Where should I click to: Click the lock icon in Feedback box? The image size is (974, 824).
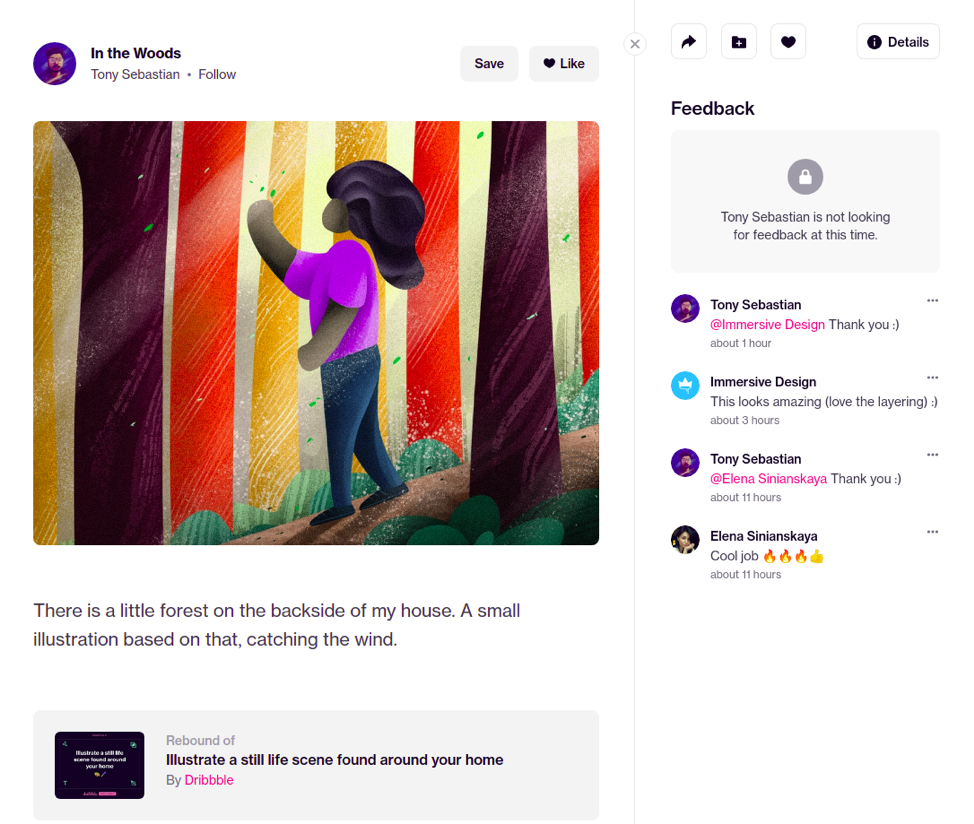(x=804, y=177)
